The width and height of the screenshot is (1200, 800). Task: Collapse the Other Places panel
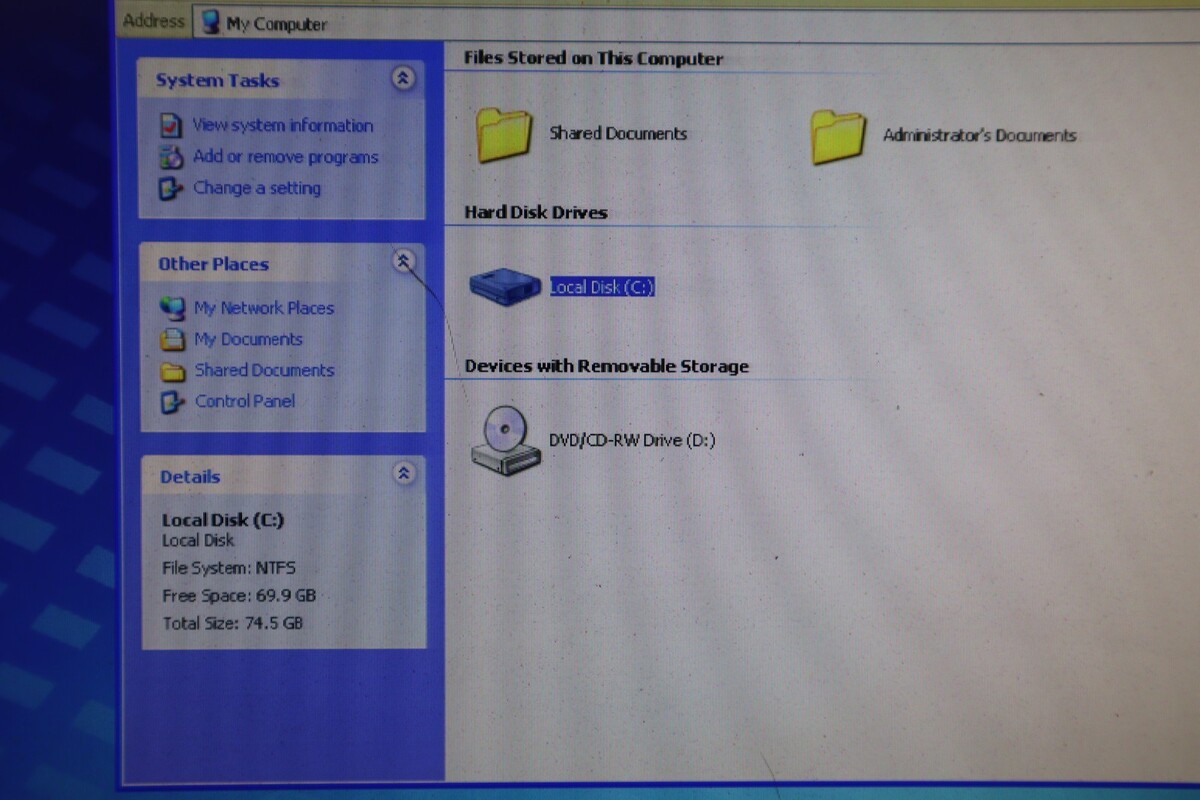coord(403,262)
